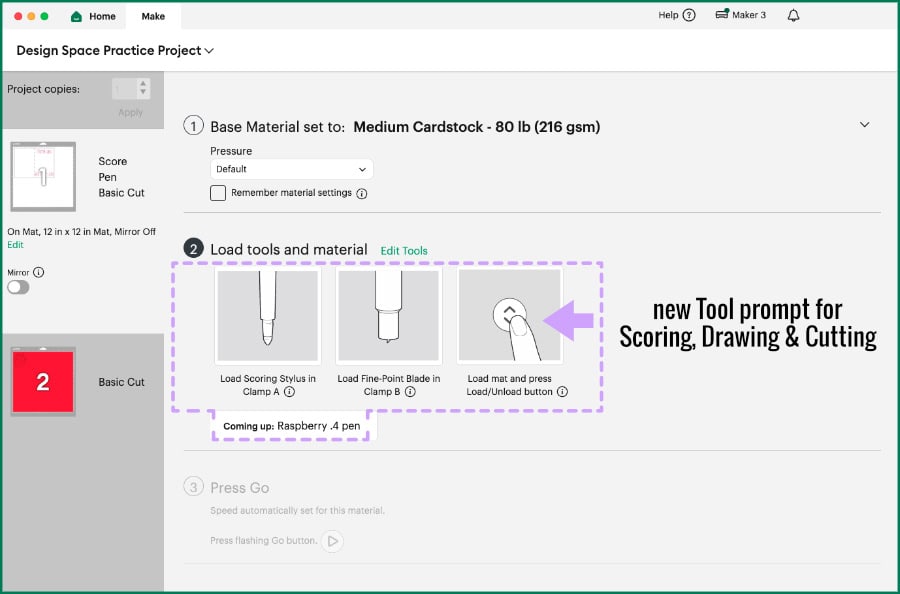The width and height of the screenshot is (900, 594).
Task: Click the Fine-Point Blade tool image
Action: [389, 315]
